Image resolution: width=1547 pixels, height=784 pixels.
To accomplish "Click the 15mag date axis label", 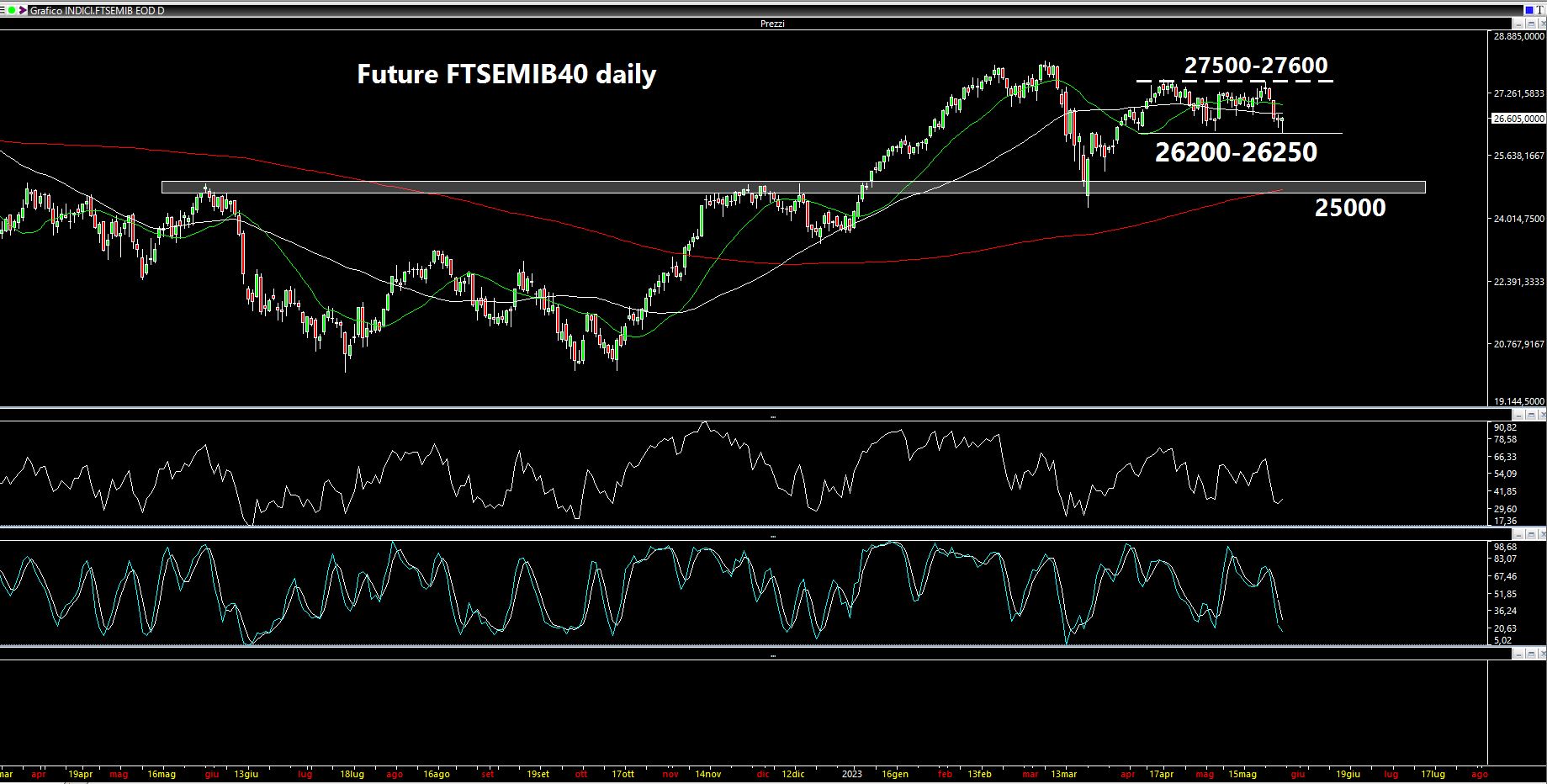I will [x=1242, y=774].
